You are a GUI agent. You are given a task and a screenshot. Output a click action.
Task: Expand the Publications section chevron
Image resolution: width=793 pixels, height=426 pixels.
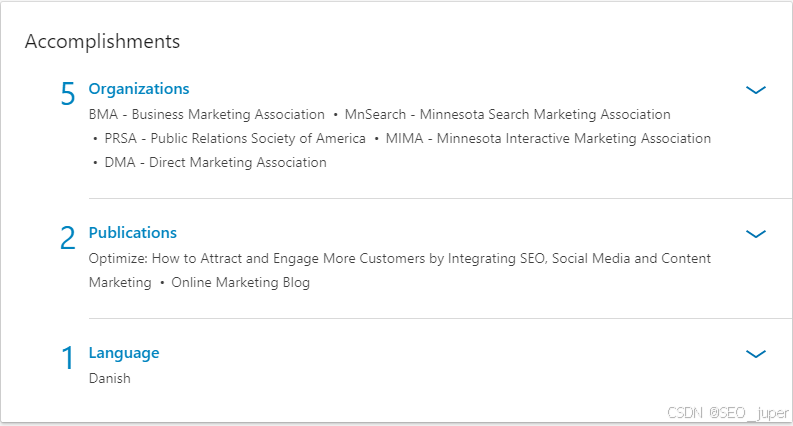756,234
